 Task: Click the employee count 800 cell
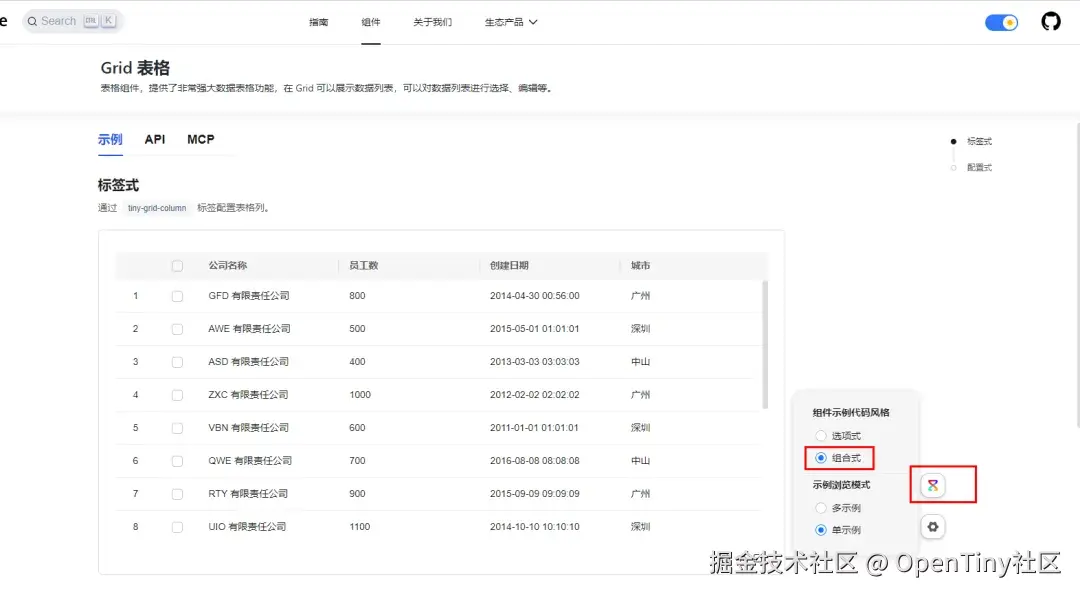(357, 296)
